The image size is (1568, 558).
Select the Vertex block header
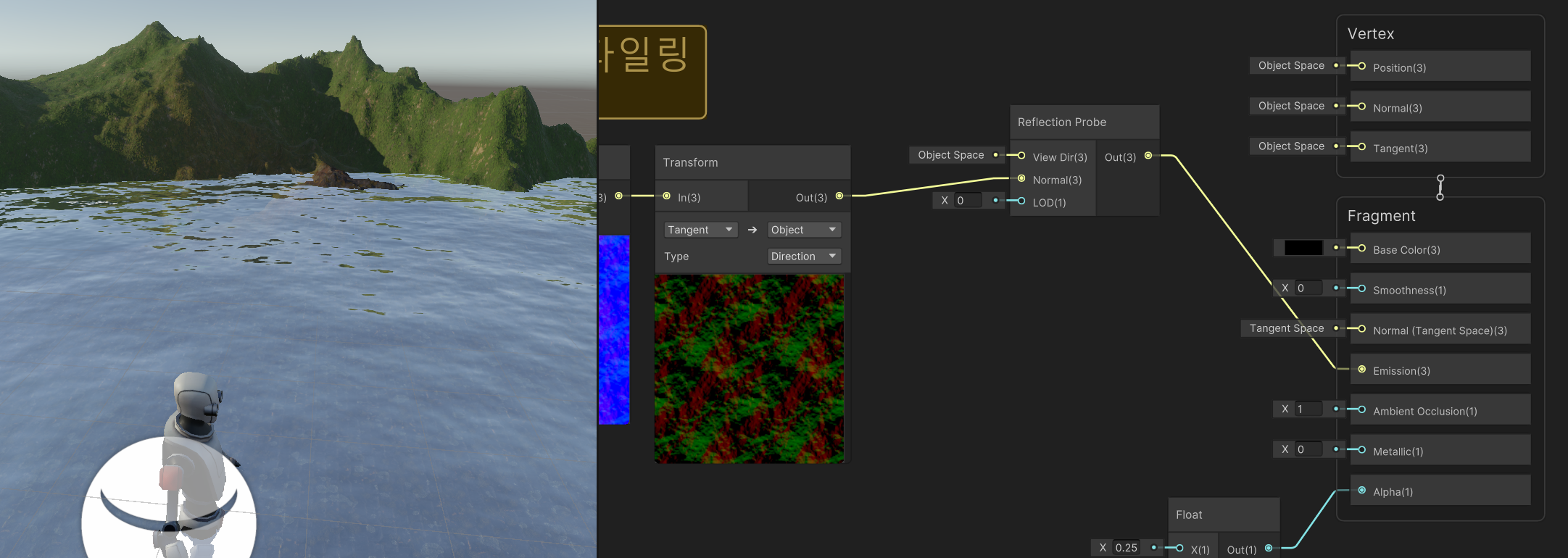[1371, 33]
